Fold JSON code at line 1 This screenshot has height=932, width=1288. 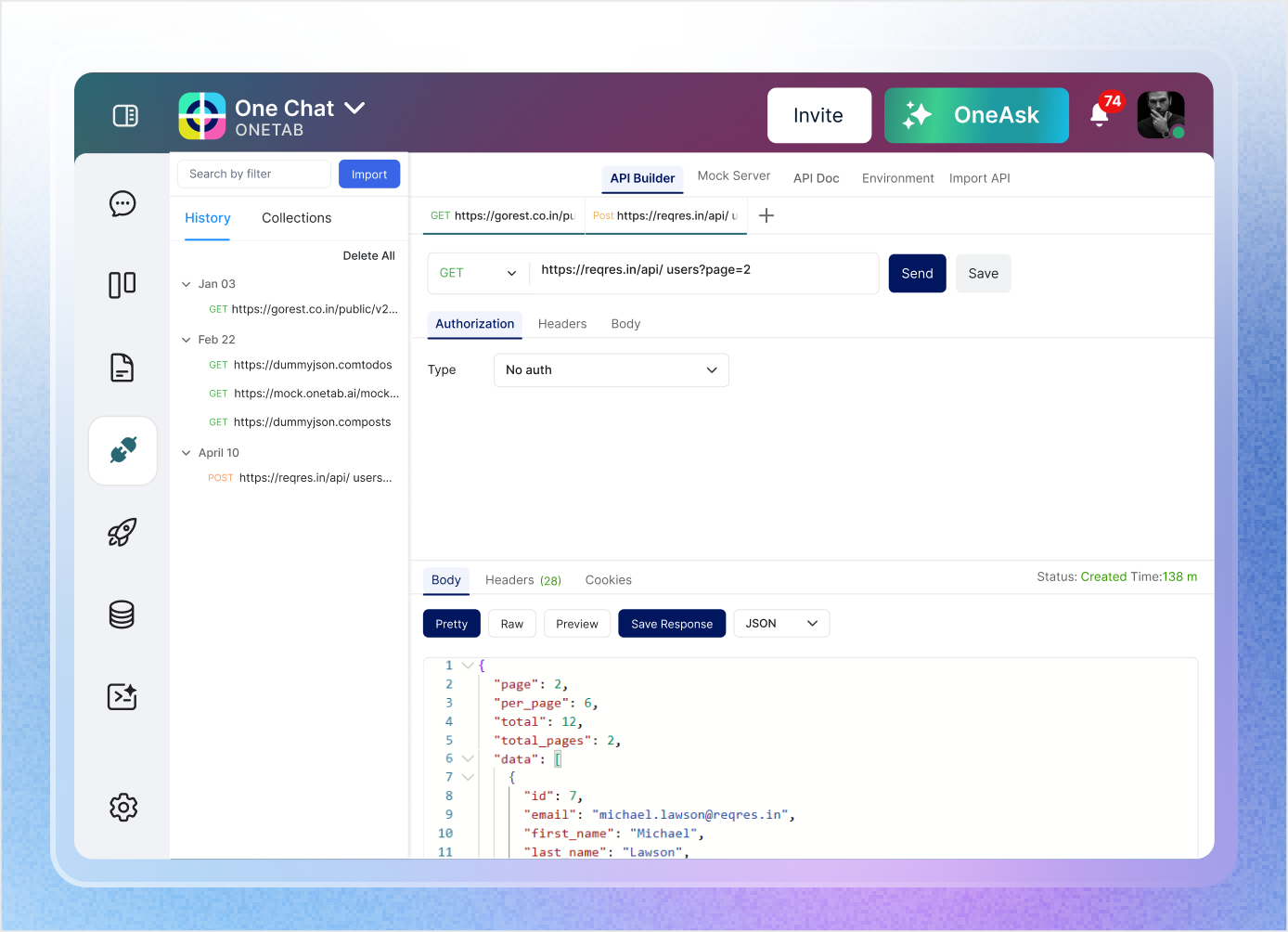click(468, 666)
